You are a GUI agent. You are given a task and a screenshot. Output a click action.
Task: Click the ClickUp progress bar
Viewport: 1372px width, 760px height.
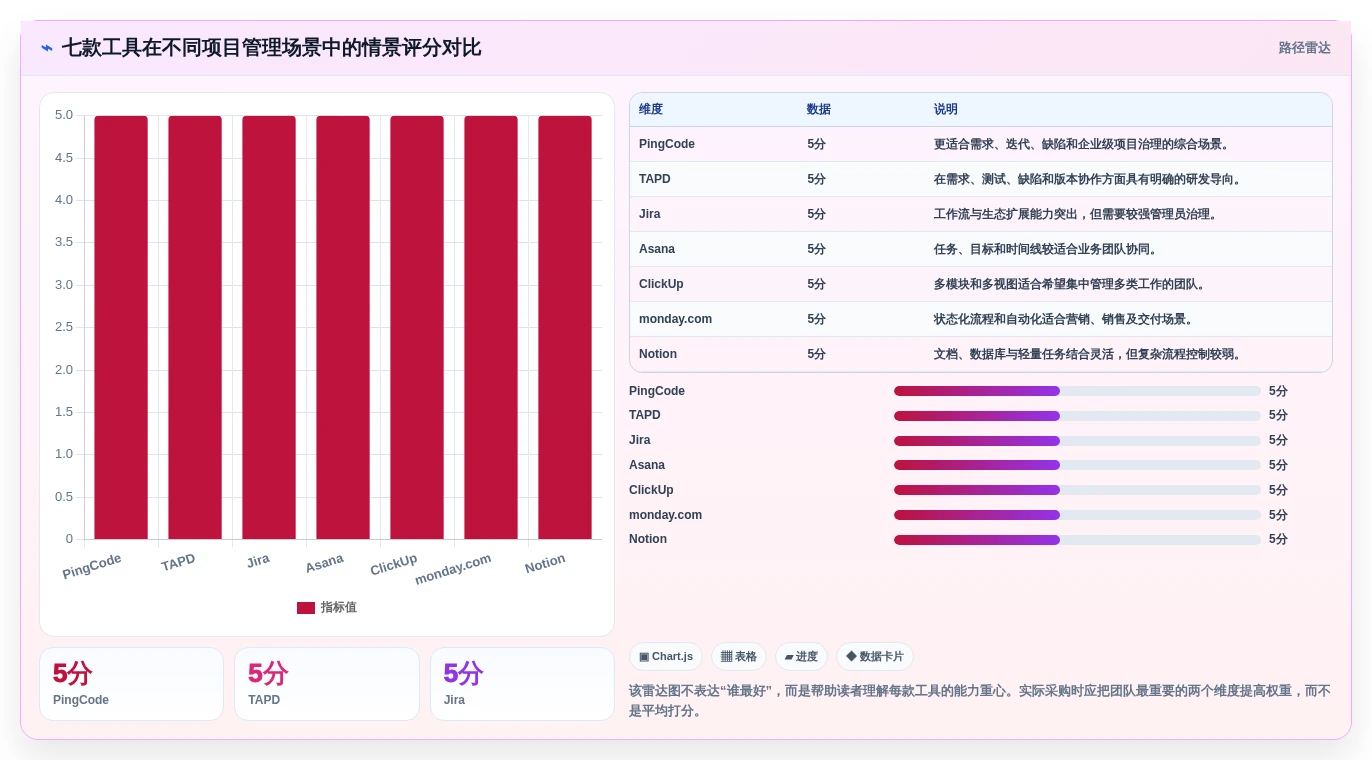(x=1077, y=490)
